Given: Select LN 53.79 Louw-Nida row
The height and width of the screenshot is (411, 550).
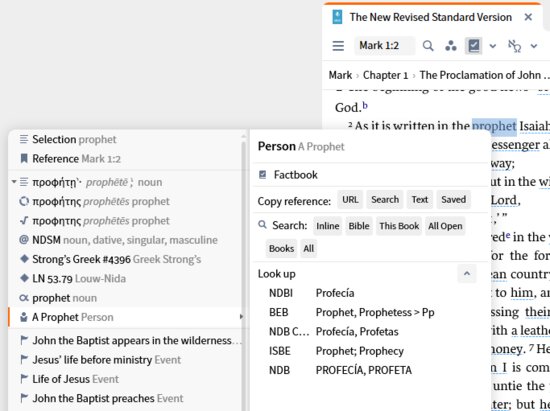Looking at the screenshot, I should point(126,279).
